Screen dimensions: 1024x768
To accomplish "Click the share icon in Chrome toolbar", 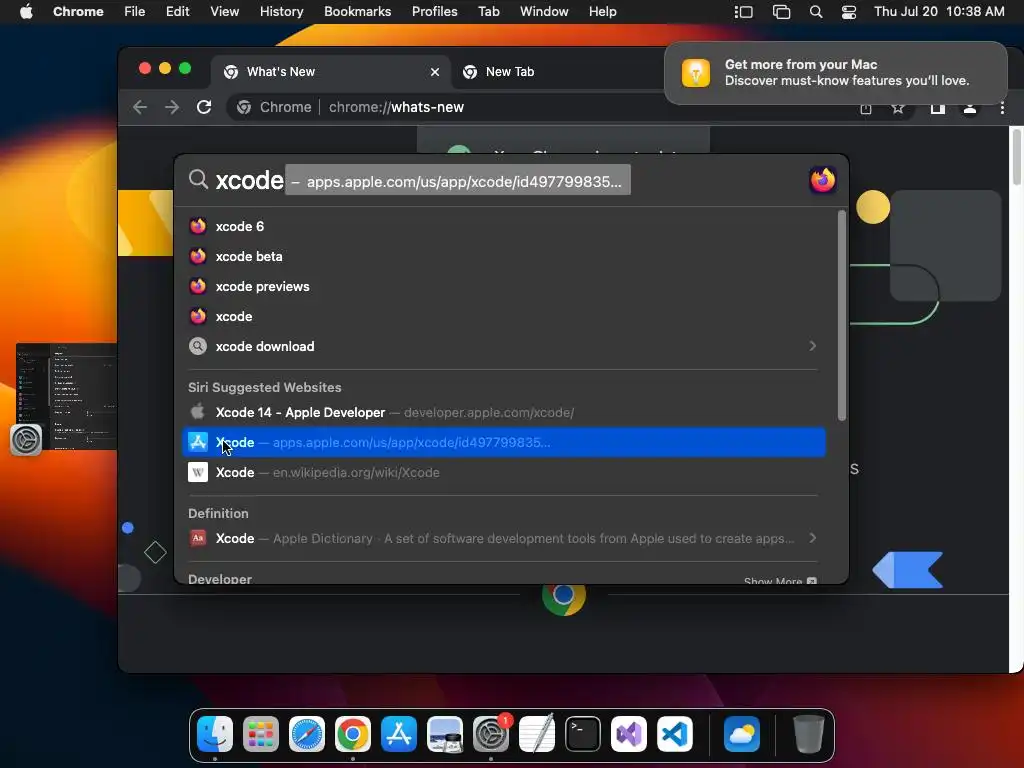I will [x=866, y=108].
